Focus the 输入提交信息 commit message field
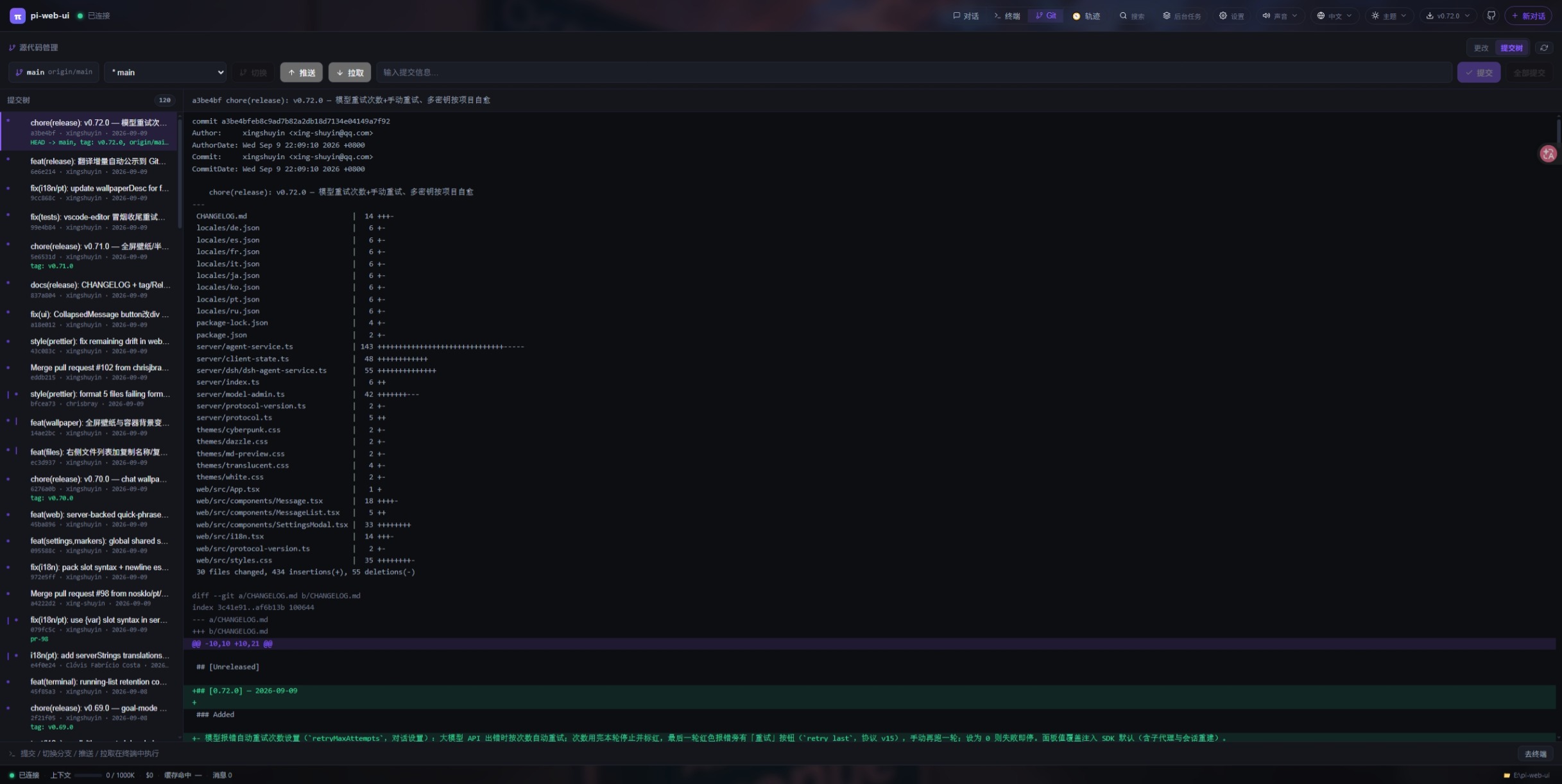This screenshot has height=784, width=1562. click(914, 72)
